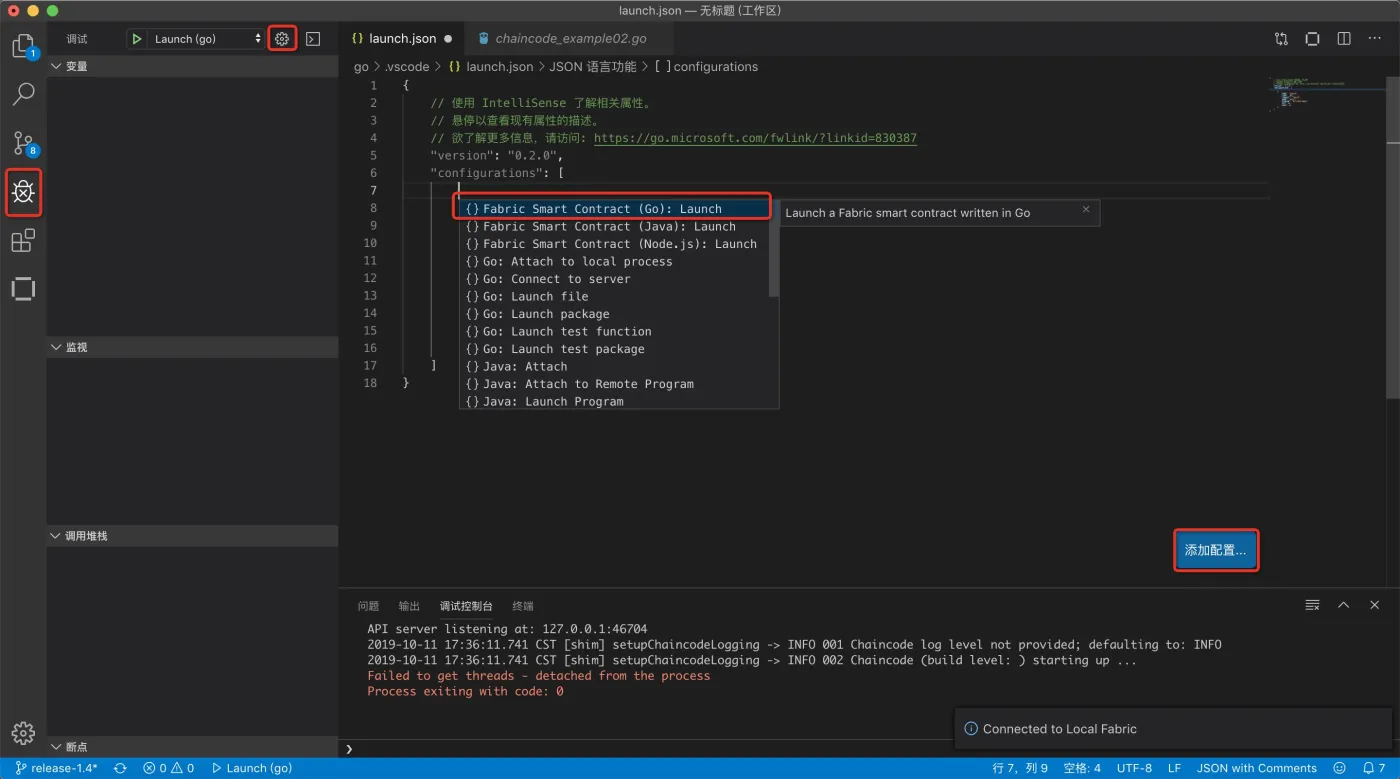Click compare changes icon in editor toolbar
The image size is (1400, 779).
[x=1281, y=39]
